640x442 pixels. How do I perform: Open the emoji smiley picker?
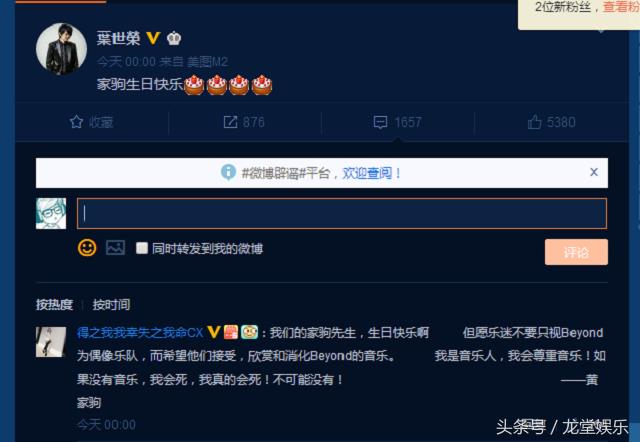[87, 248]
